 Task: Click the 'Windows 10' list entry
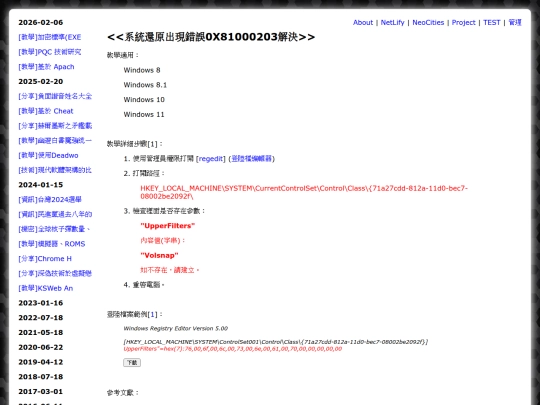pos(144,100)
